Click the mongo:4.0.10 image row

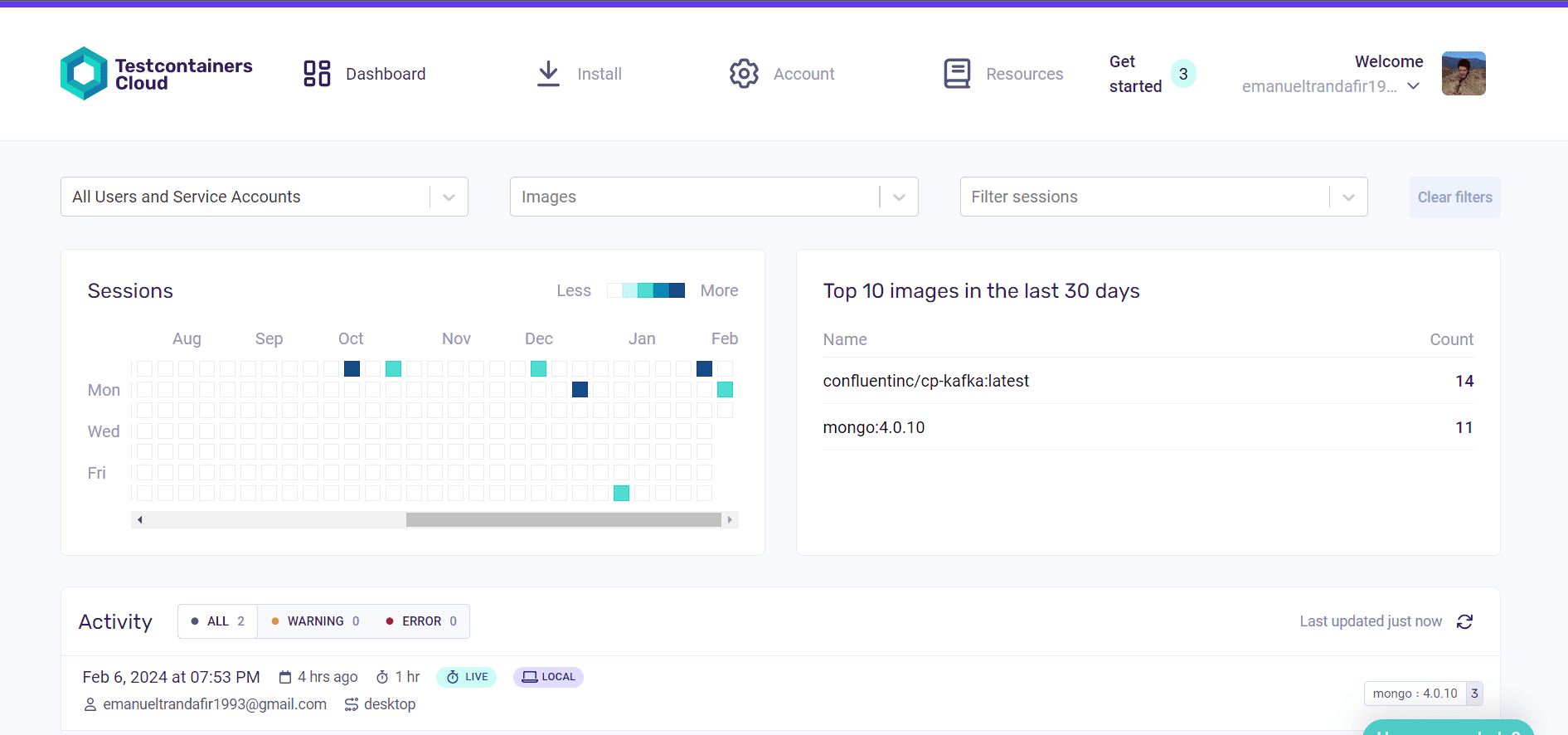[1148, 427]
